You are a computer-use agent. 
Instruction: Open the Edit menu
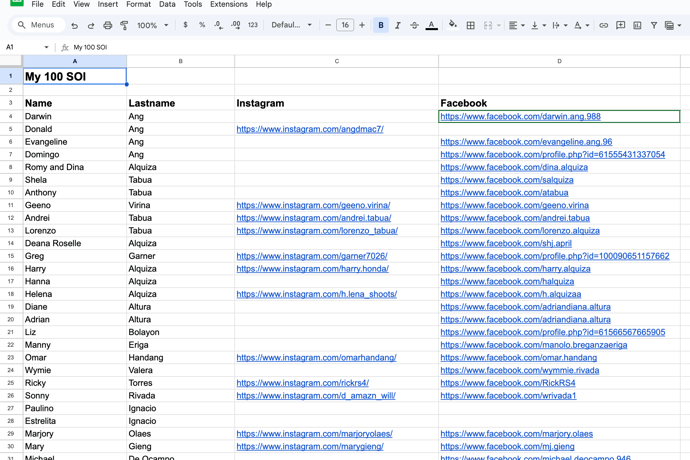tap(58, 4)
